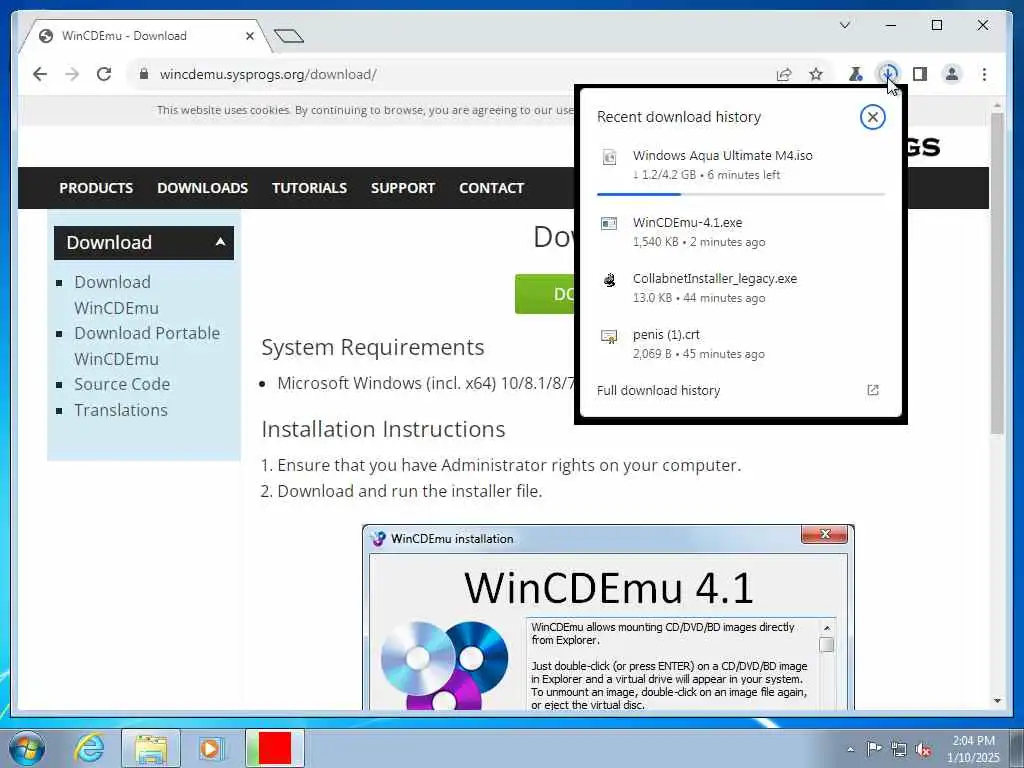Click the WinCDEmu-4.1.exe file icon
This screenshot has height=768, width=1024.
(609, 224)
